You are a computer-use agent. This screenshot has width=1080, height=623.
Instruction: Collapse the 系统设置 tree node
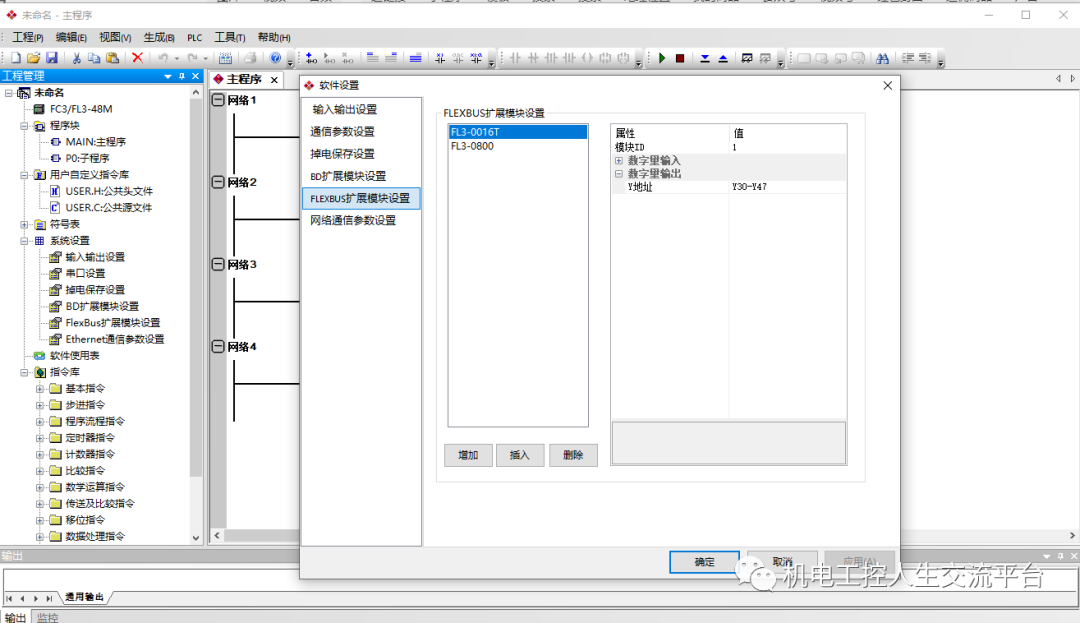[x=24, y=241]
